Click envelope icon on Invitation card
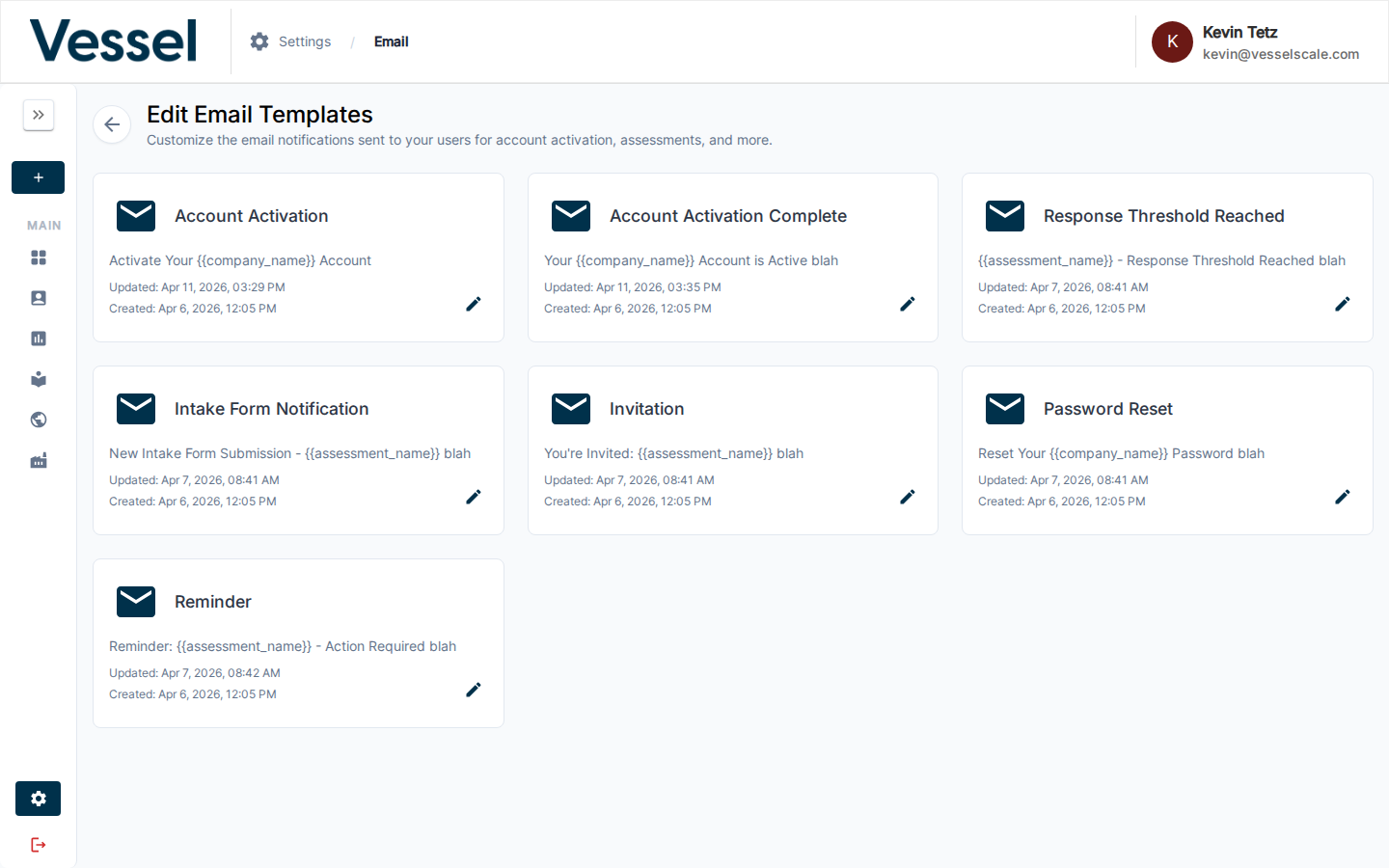This screenshot has width=1389, height=868. 571,409
